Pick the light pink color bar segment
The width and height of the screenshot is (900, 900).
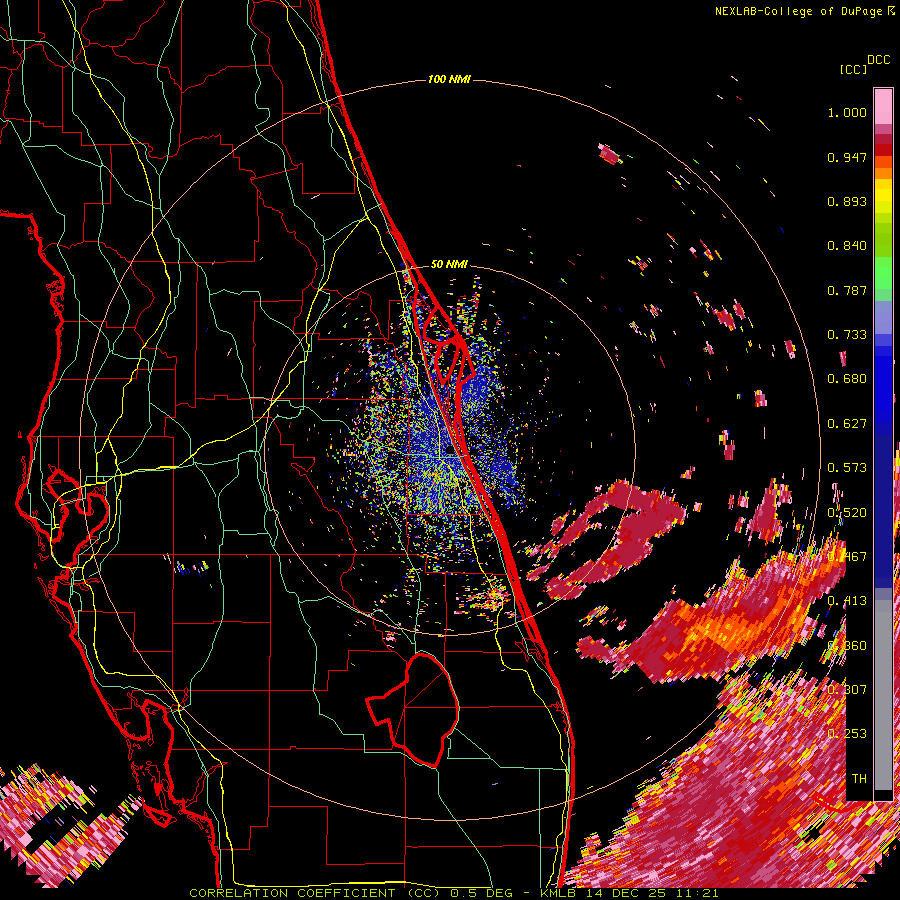pyautogui.click(x=883, y=106)
